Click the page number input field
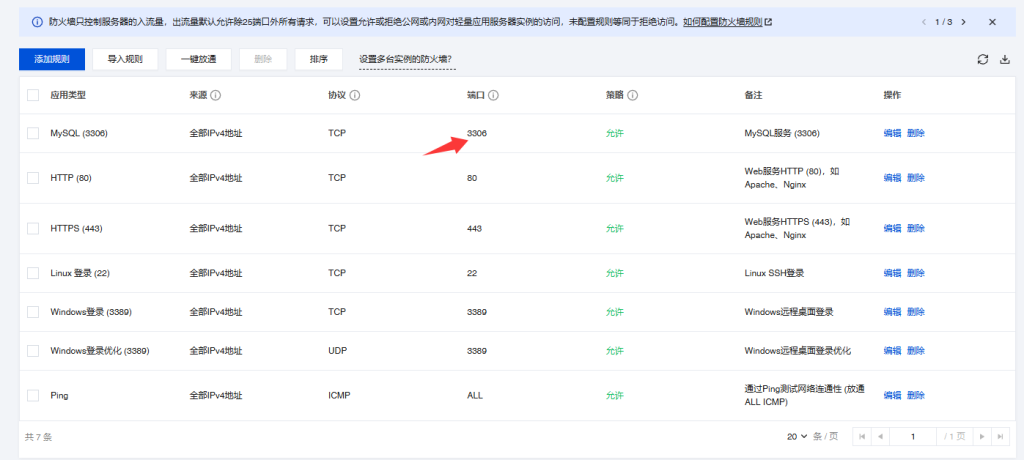The image size is (1024, 460). point(913,437)
